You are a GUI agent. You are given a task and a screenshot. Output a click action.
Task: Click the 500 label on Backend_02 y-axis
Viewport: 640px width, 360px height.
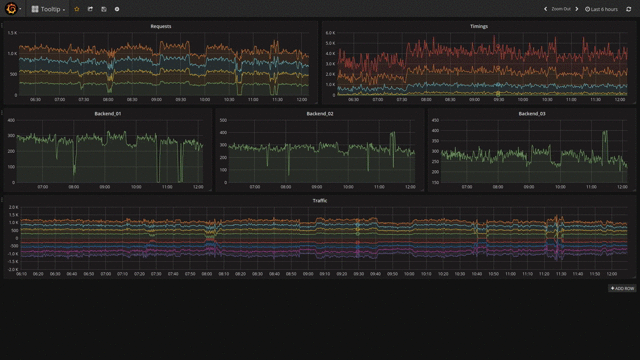tap(223, 120)
